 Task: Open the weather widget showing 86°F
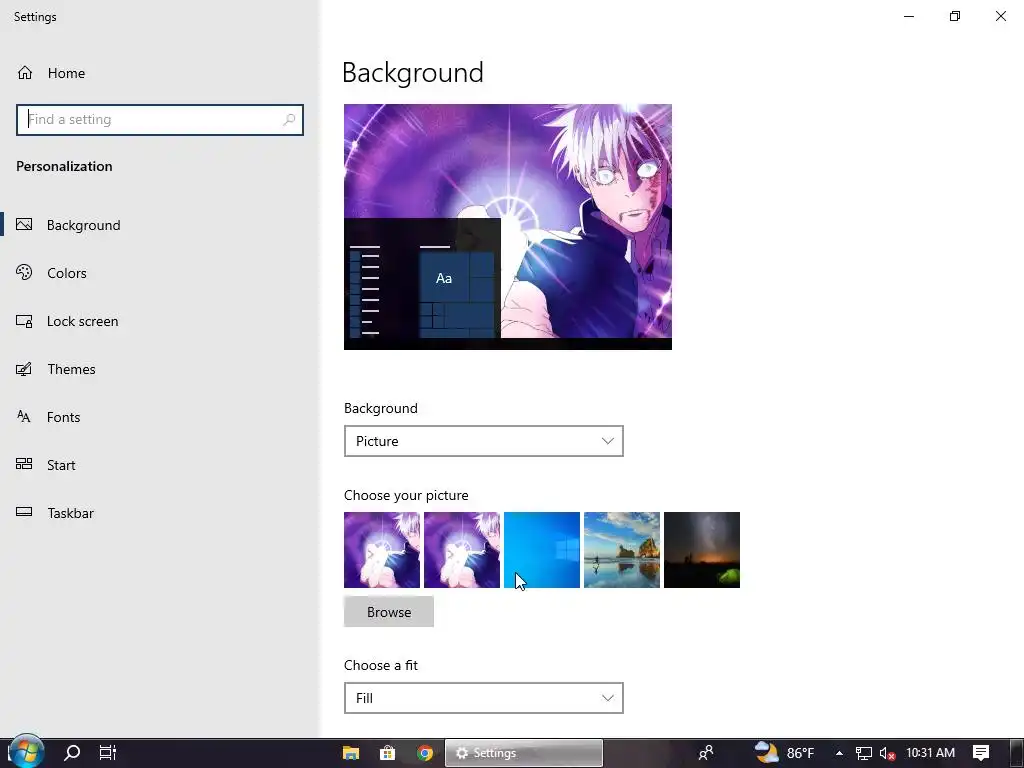(784, 753)
